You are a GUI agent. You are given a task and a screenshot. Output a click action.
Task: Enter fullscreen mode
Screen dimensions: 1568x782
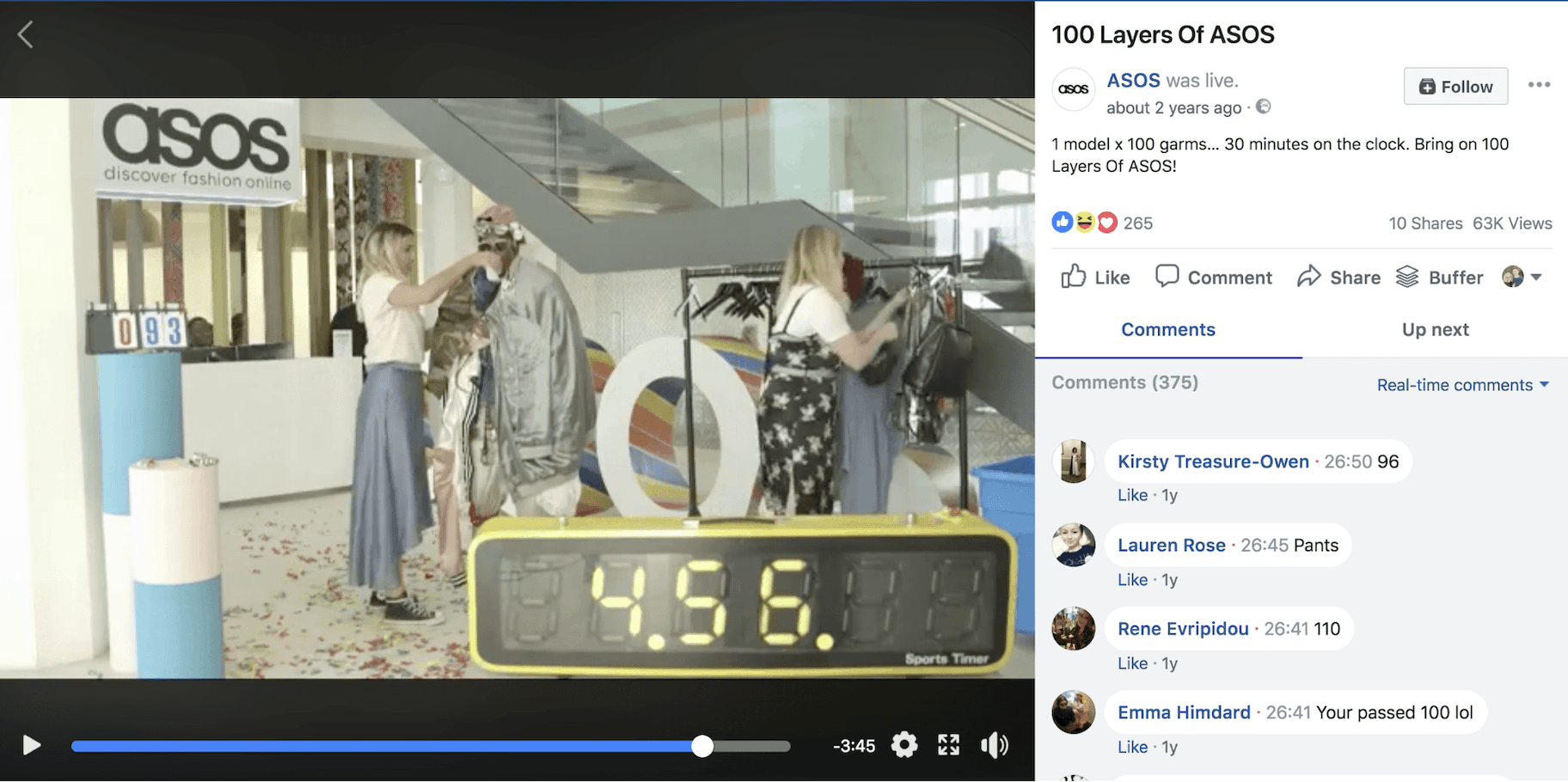coord(949,745)
